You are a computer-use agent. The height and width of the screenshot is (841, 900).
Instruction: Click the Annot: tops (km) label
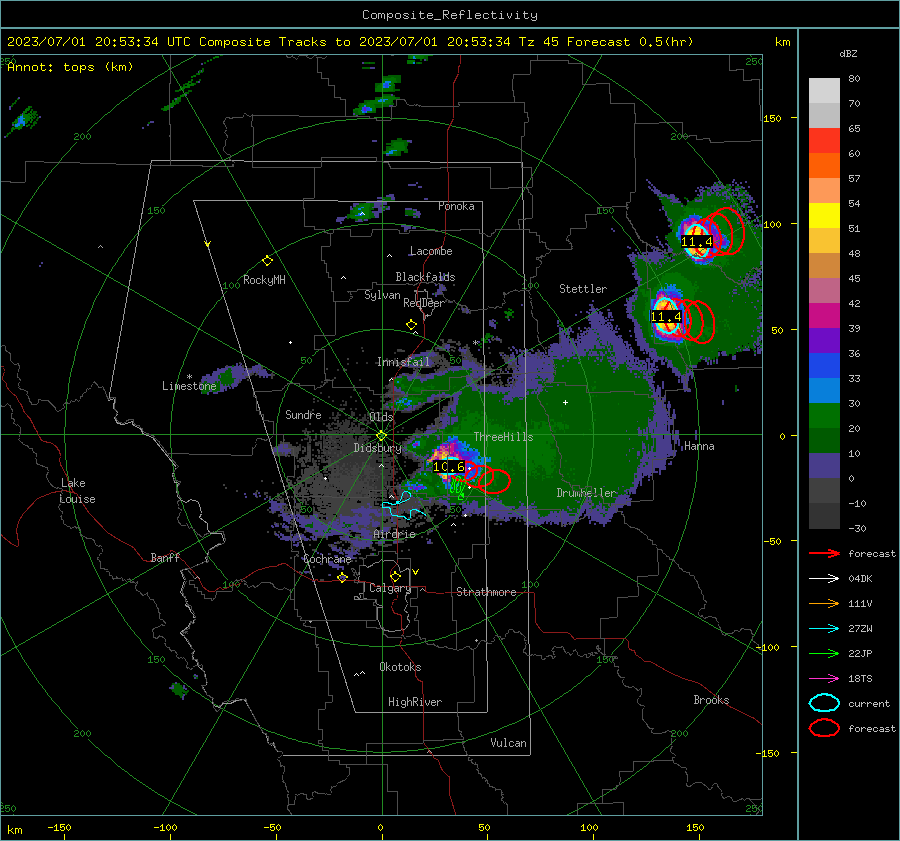click(70, 67)
